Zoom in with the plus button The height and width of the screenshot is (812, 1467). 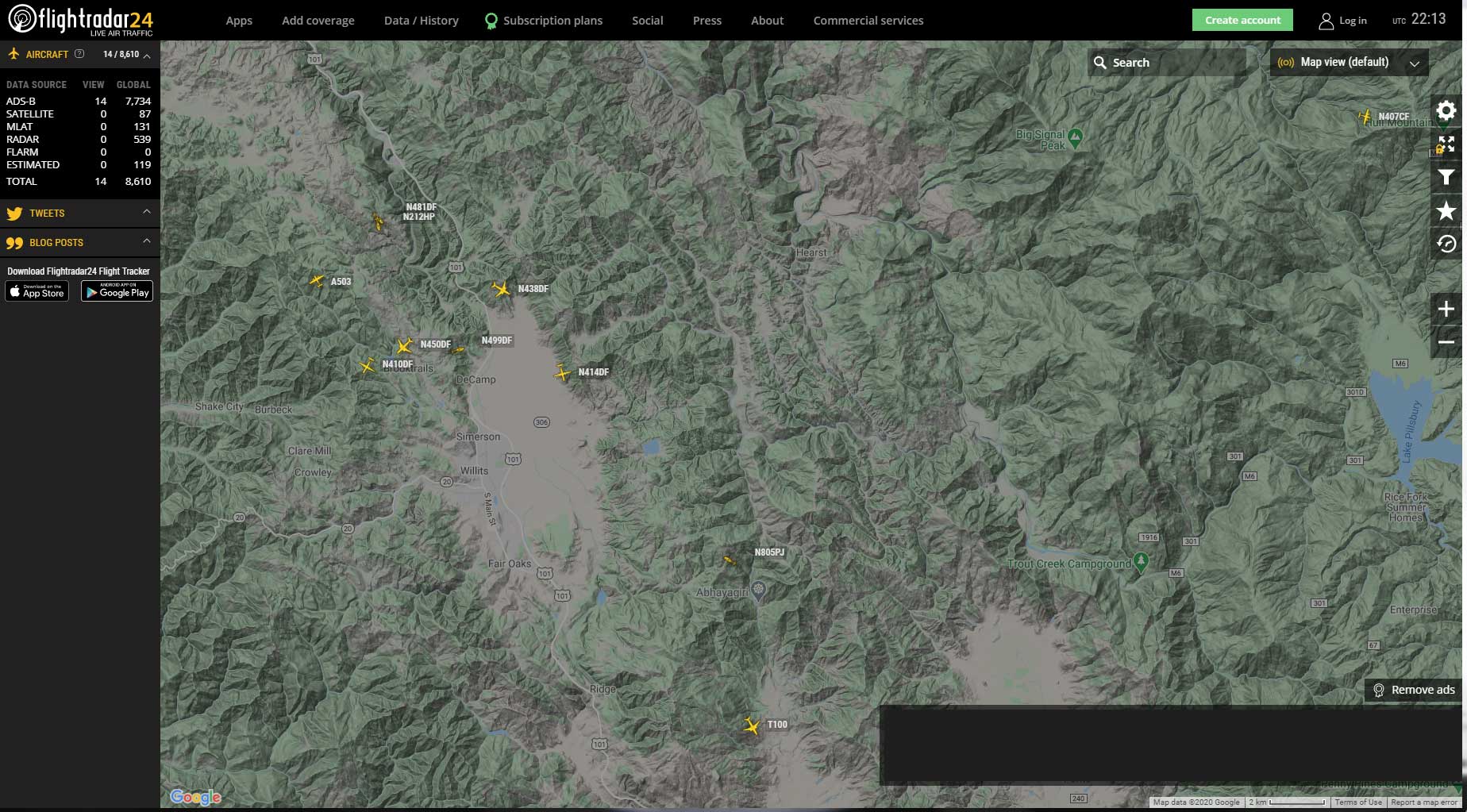(1446, 309)
